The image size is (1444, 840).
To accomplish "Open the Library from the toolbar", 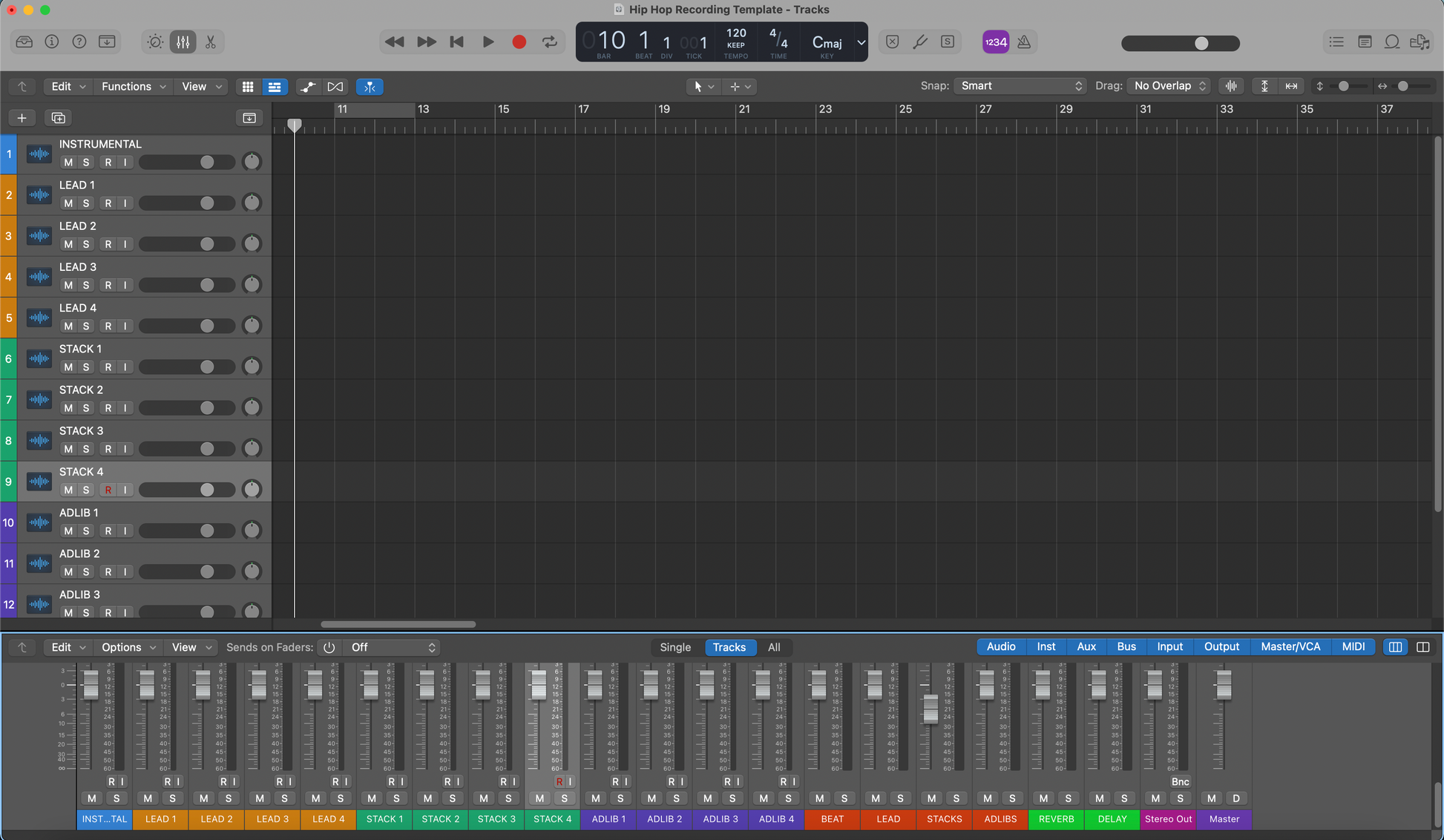I will [24, 42].
